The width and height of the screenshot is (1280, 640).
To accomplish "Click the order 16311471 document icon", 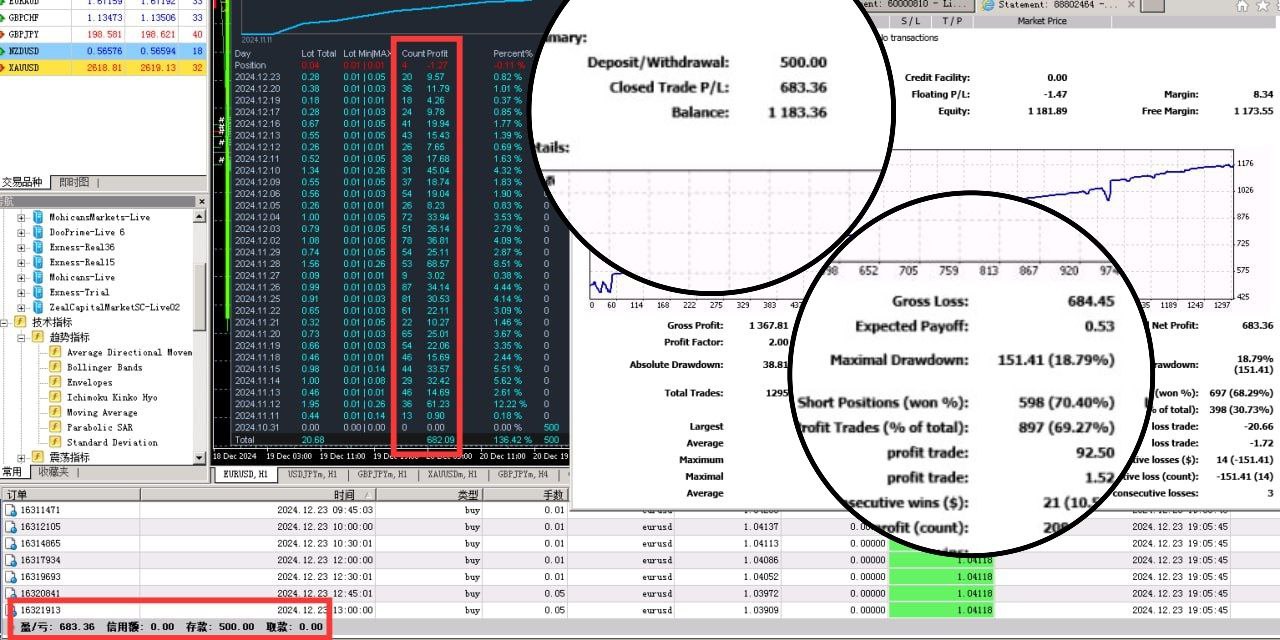I will click(11, 510).
